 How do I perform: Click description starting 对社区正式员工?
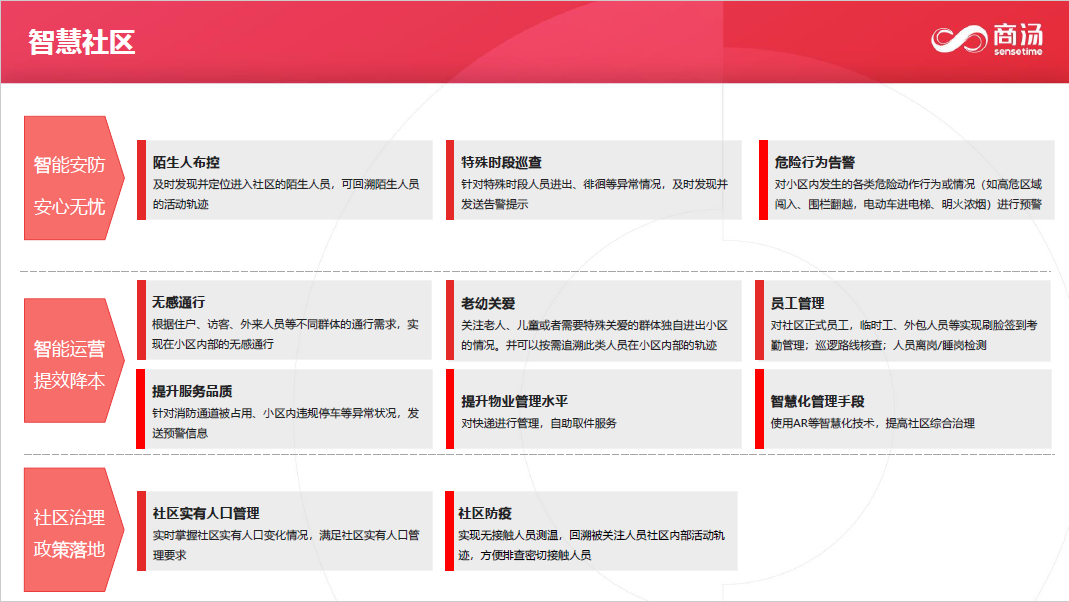coord(904,335)
